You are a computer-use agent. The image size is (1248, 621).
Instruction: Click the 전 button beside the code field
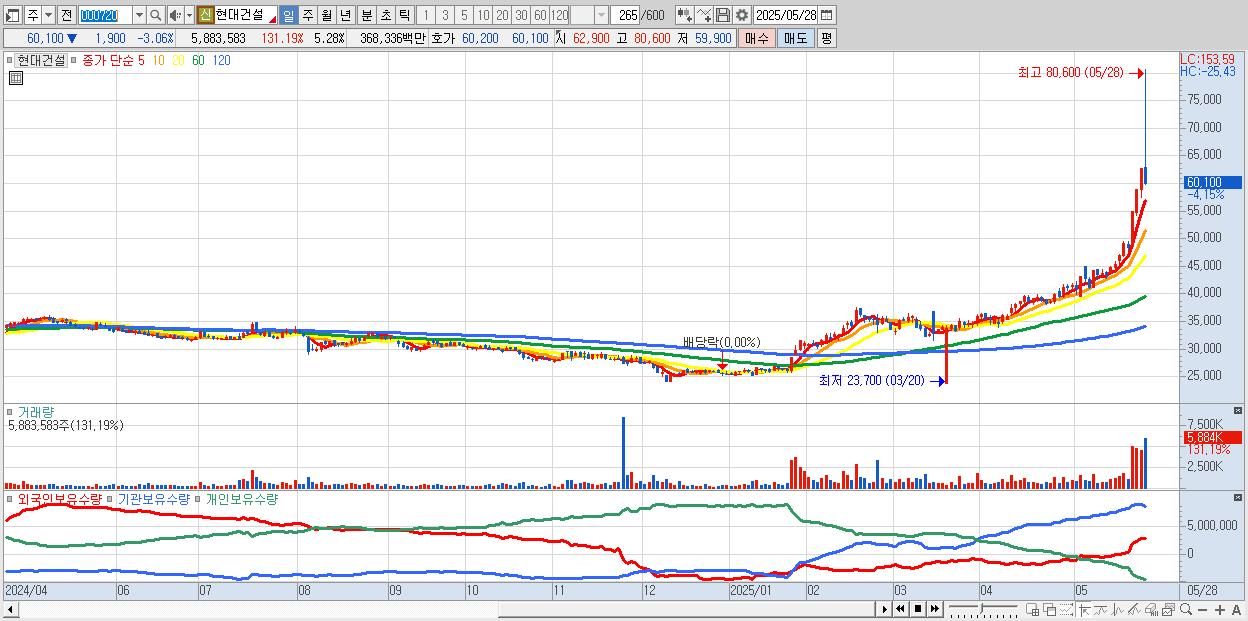[66, 15]
